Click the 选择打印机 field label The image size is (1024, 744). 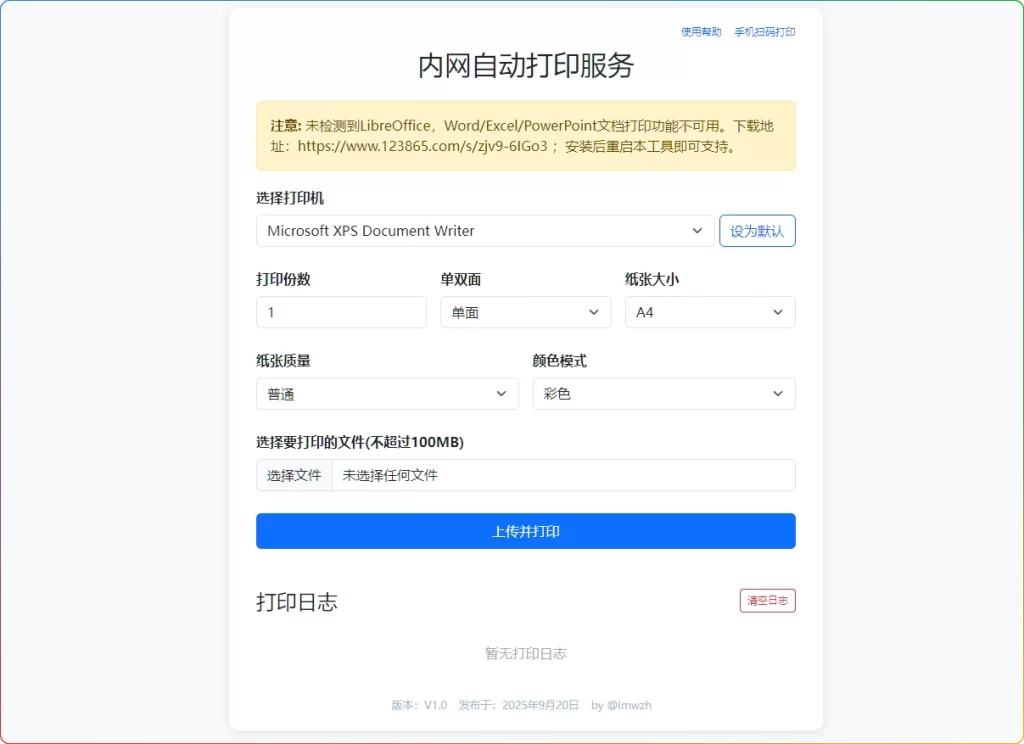point(290,198)
